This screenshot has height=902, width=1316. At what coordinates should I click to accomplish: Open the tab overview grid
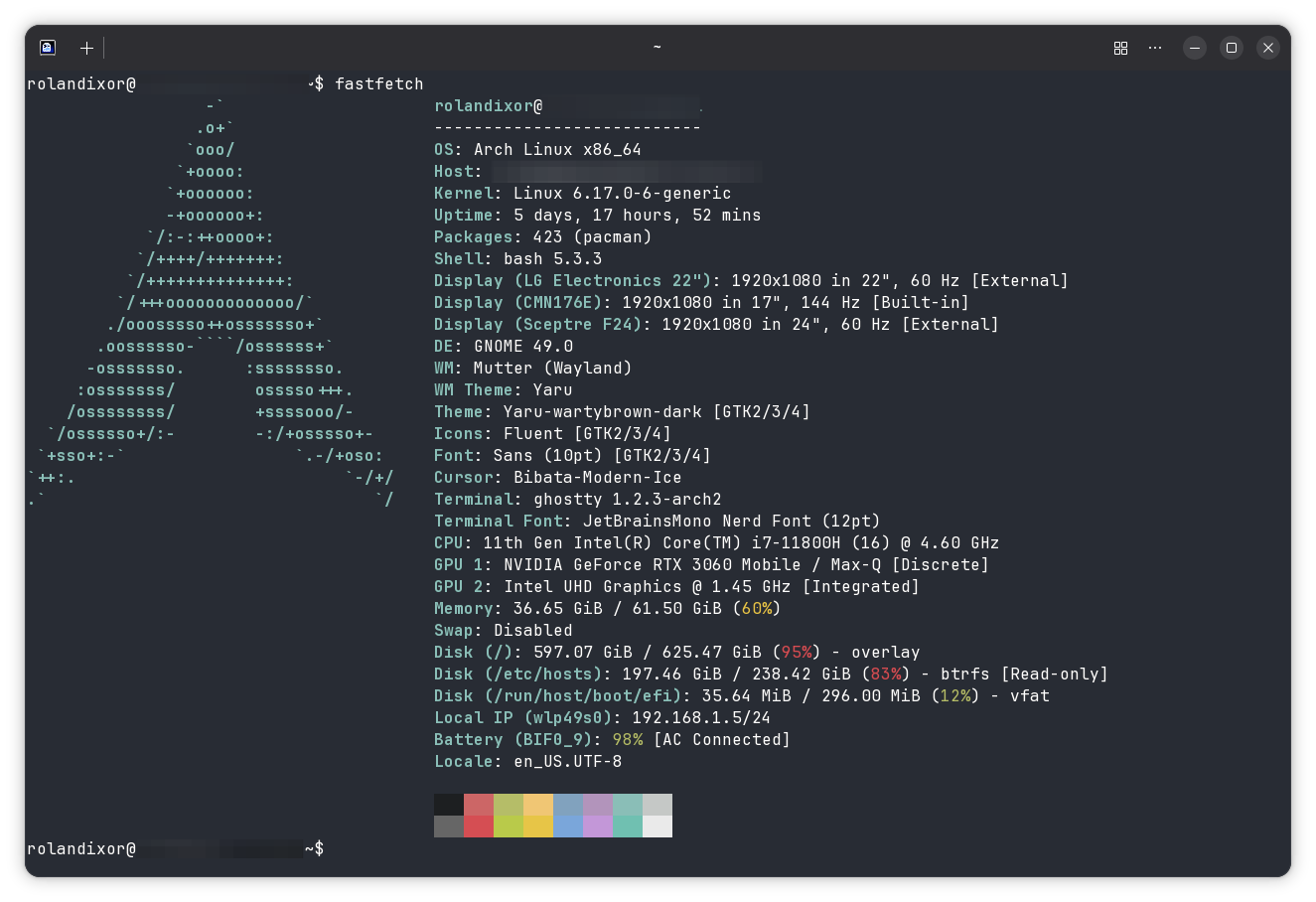[x=1120, y=48]
